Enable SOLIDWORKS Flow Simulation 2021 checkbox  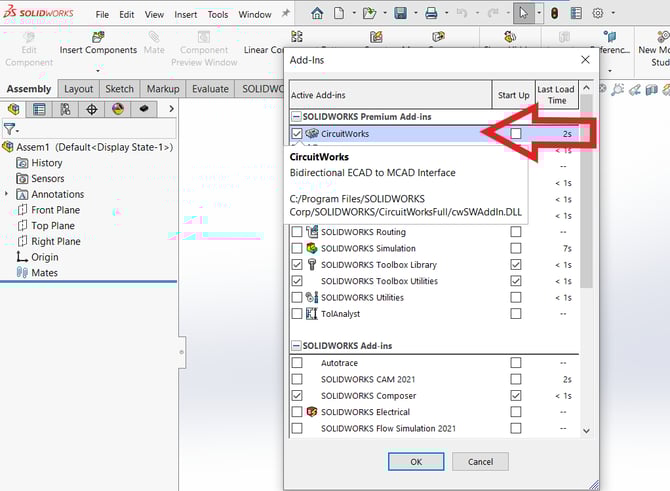click(297, 428)
